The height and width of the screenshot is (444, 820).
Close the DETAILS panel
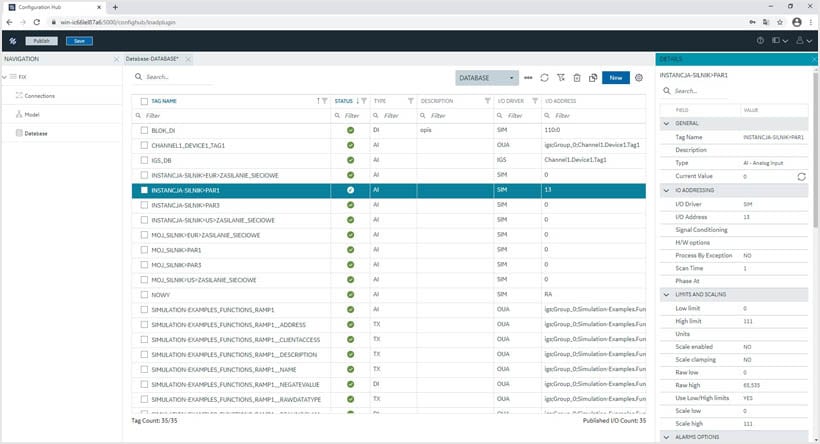[x=814, y=60]
